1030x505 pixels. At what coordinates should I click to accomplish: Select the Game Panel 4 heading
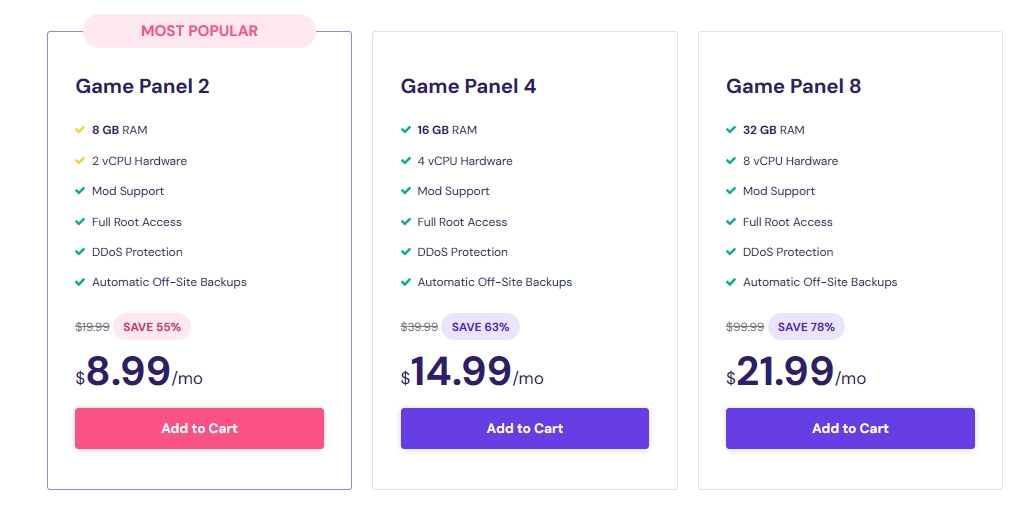(468, 86)
